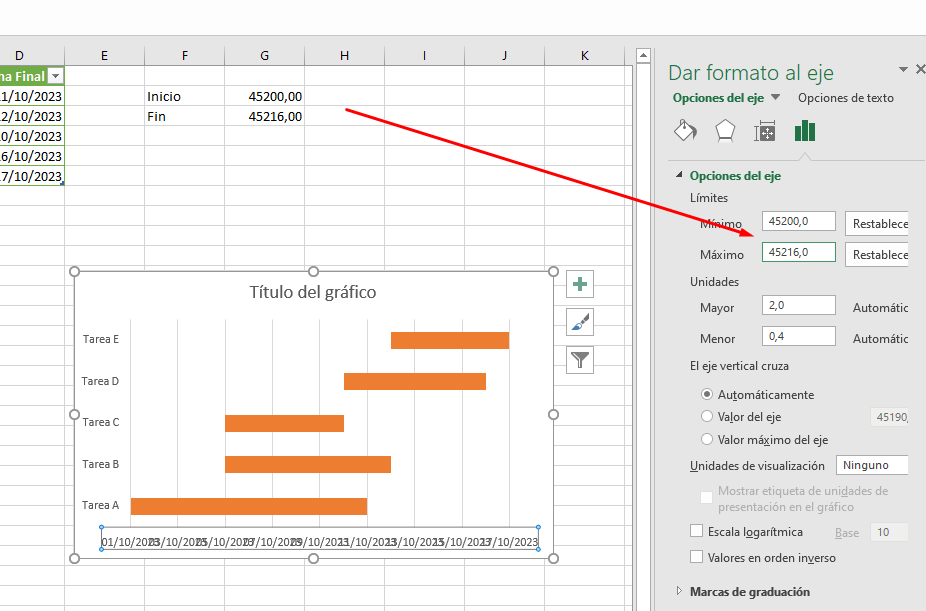This screenshot has height=611, width=926.
Task: Open Effects pentagon tab
Action: pyautogui.click(x=725, y=132)
